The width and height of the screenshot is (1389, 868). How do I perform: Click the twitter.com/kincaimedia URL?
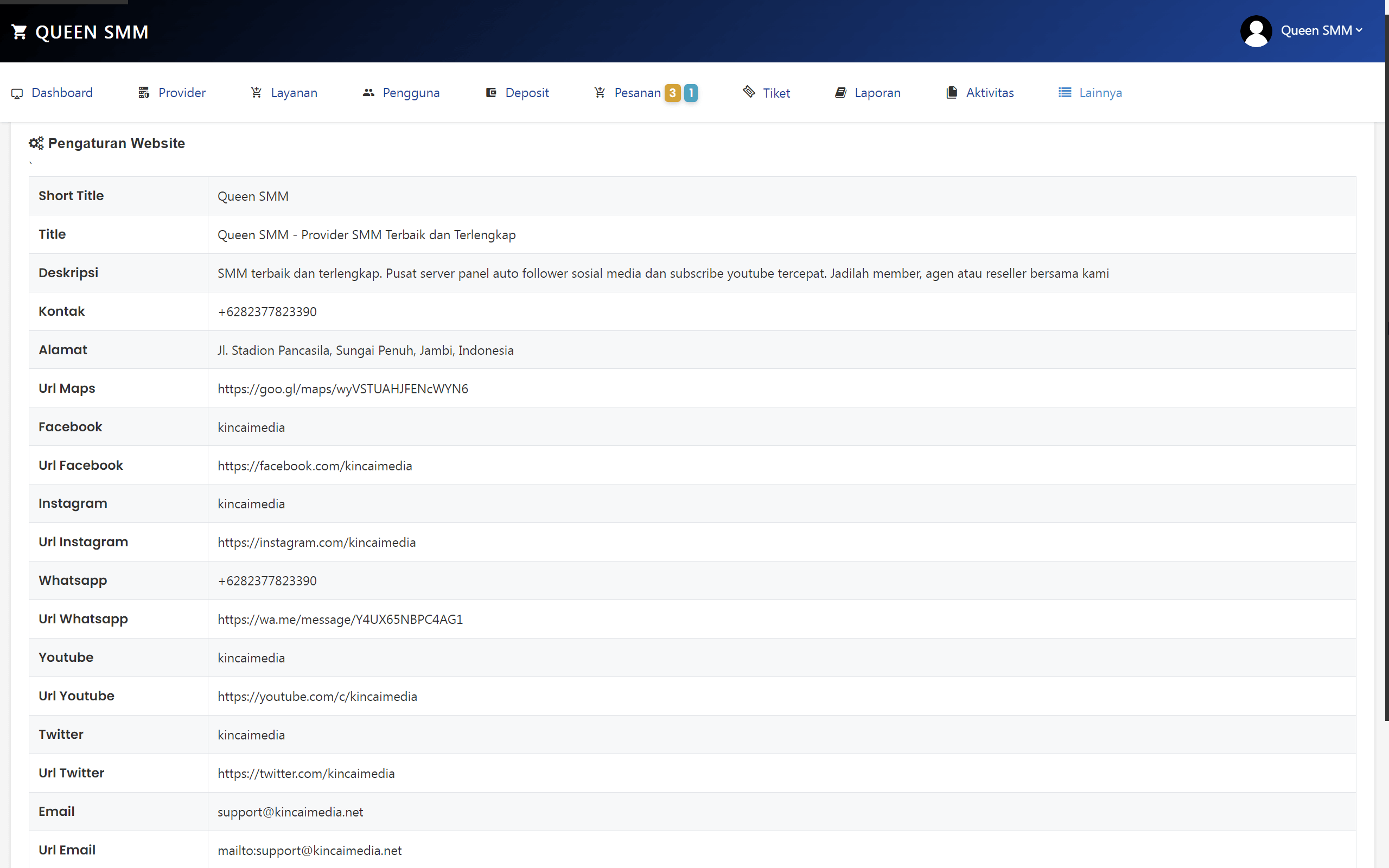306,773
